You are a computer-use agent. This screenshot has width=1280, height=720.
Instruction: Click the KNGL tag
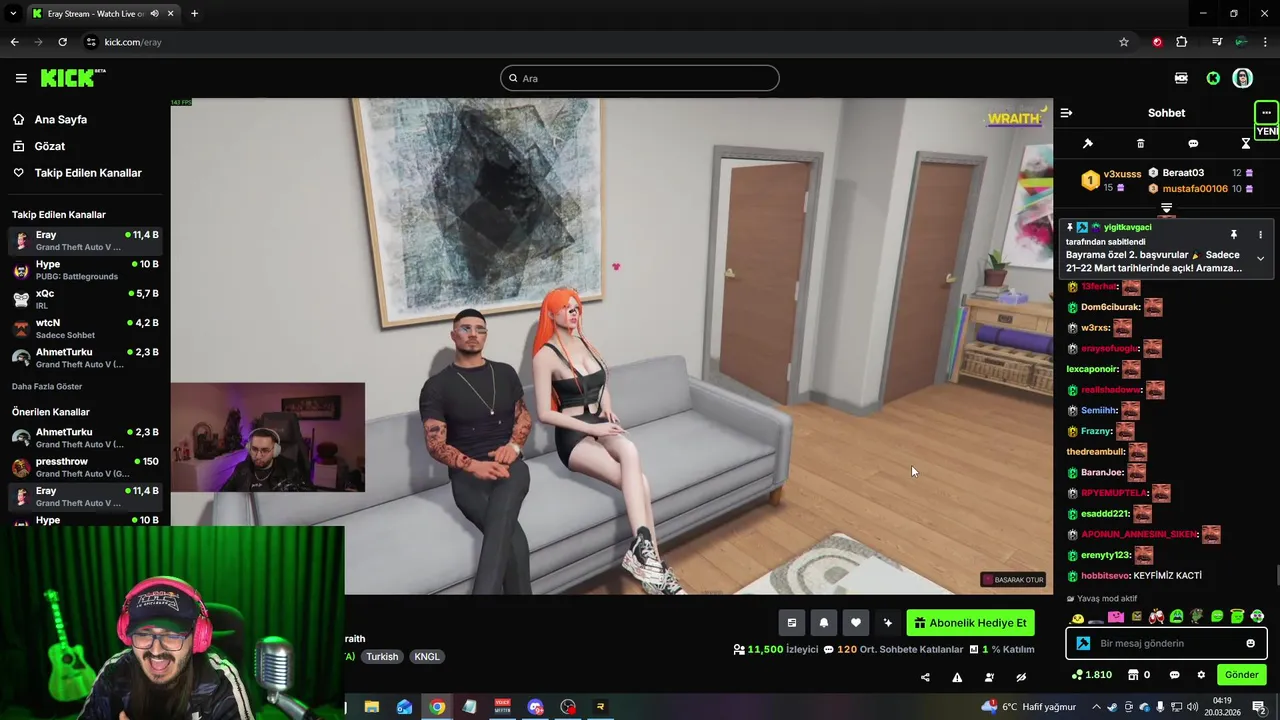click(427, 657)
